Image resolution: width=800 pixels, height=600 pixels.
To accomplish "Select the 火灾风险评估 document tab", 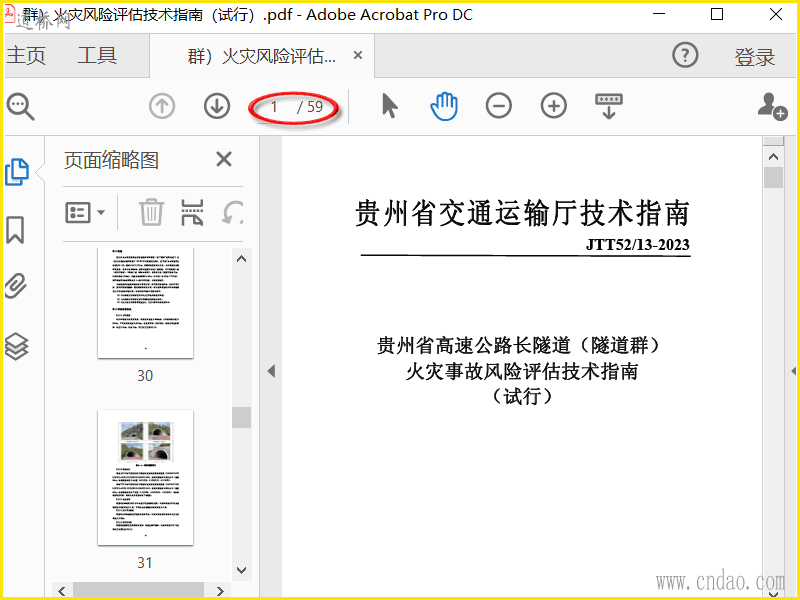I will coord(262,56).
